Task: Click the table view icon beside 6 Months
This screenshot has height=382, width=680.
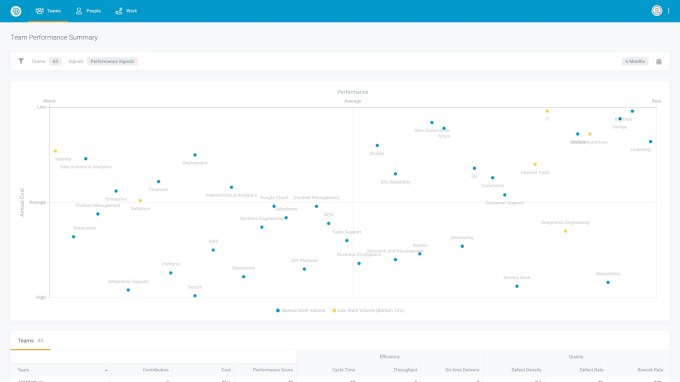Action: 659,62
